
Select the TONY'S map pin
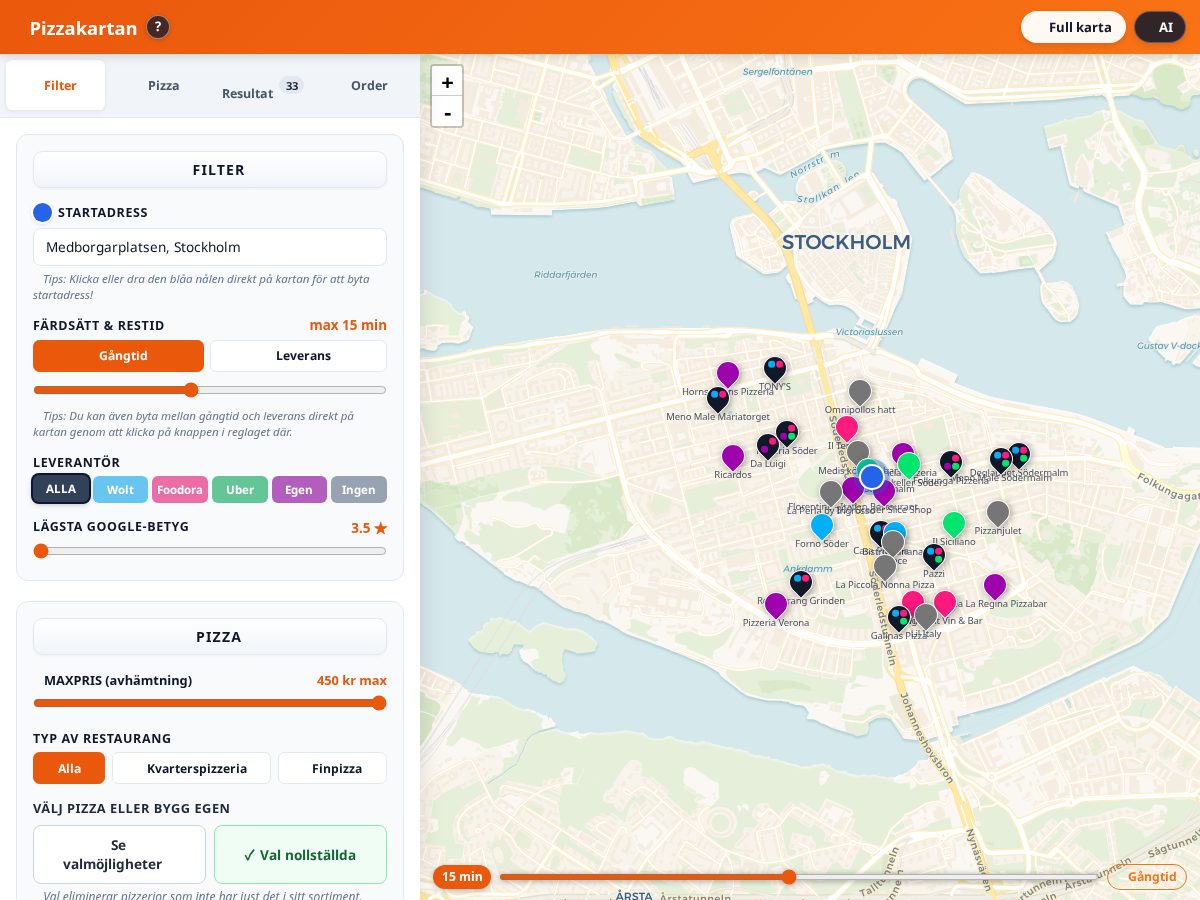click(775, 370)
